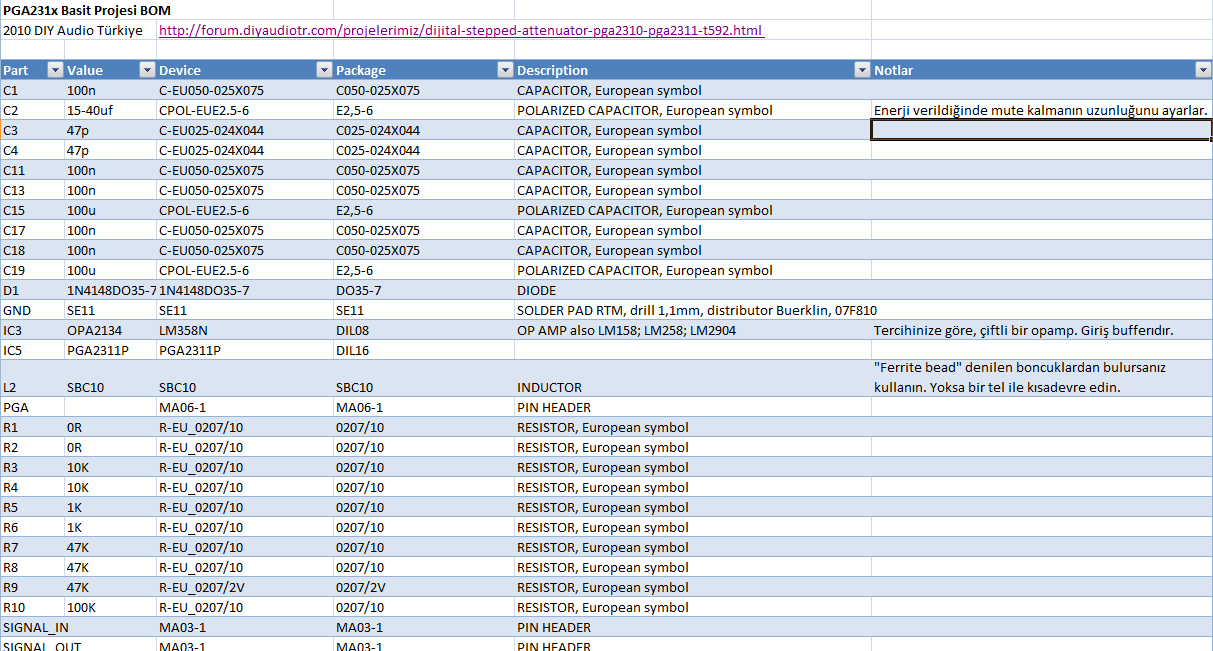Select the 'SOLDER PAD RTM' description cell
Viewport: 1213px width, 651px height.
click(x=696, y=310)
